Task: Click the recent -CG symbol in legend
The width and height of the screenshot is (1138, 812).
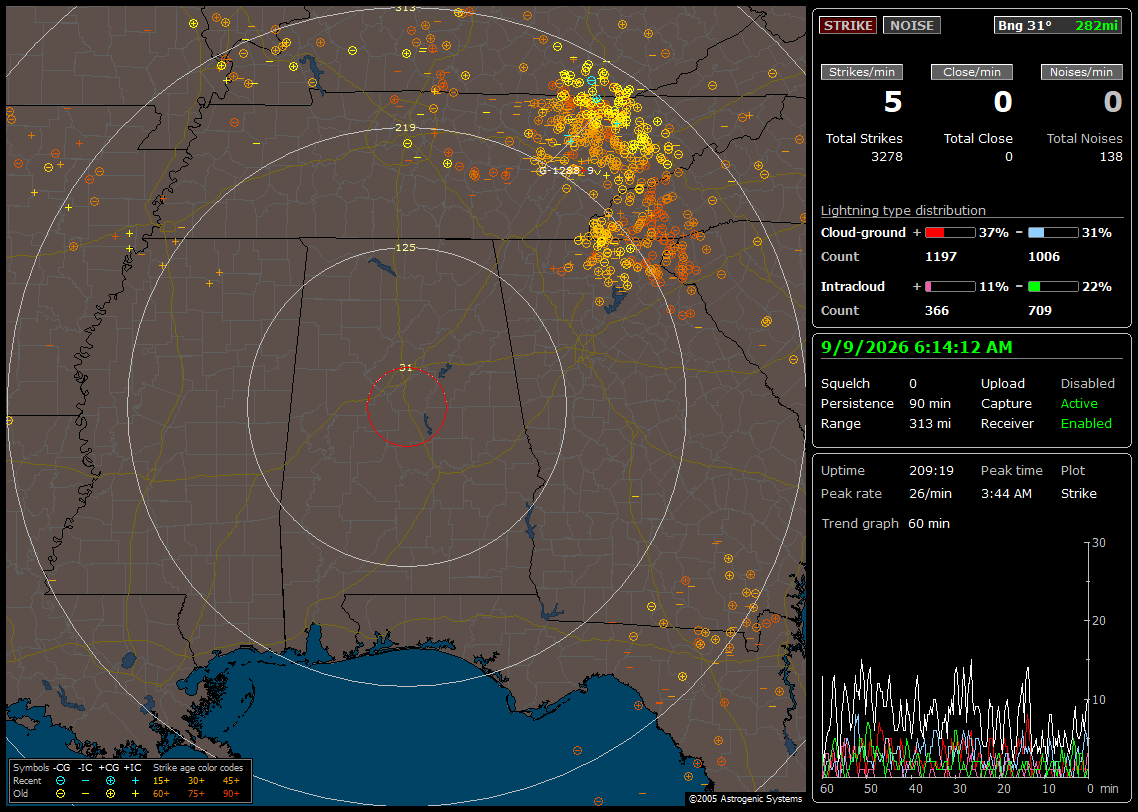Action: [x=60, y=781]
